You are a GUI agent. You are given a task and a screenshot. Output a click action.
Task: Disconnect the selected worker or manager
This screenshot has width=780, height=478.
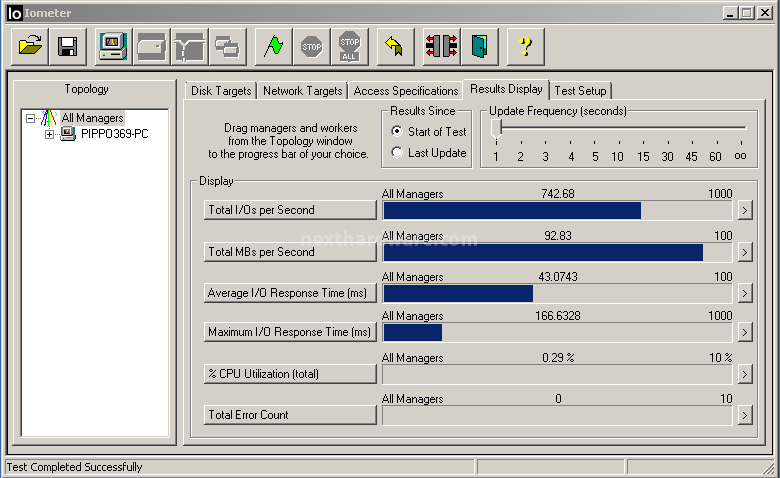point(441,46)
